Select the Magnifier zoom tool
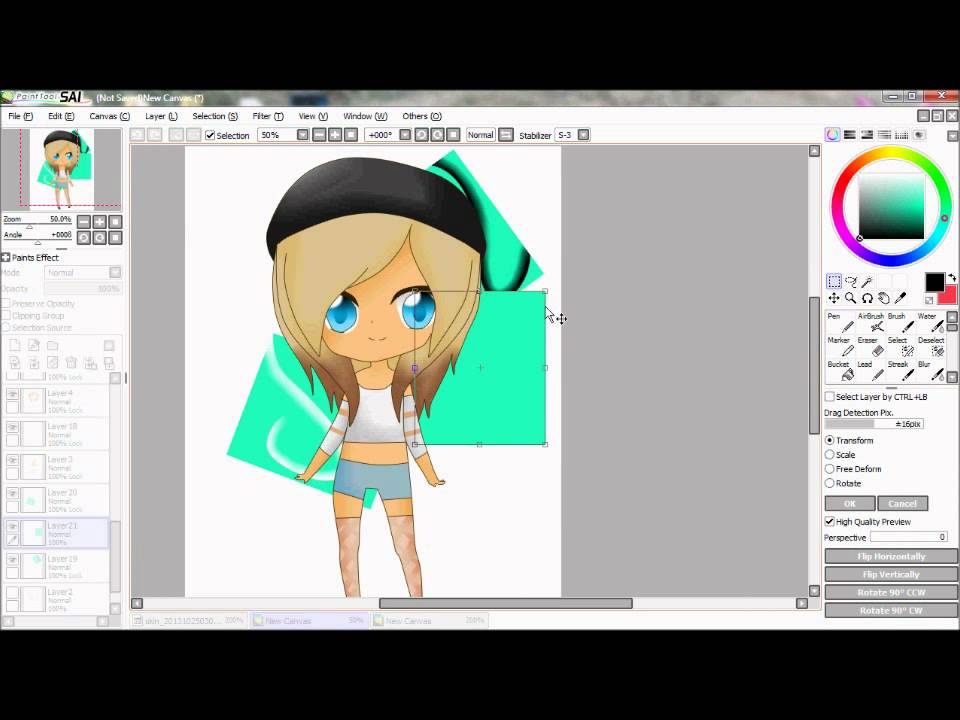Image resolution: width=960 pixels, height=720 pixels. 849,297
